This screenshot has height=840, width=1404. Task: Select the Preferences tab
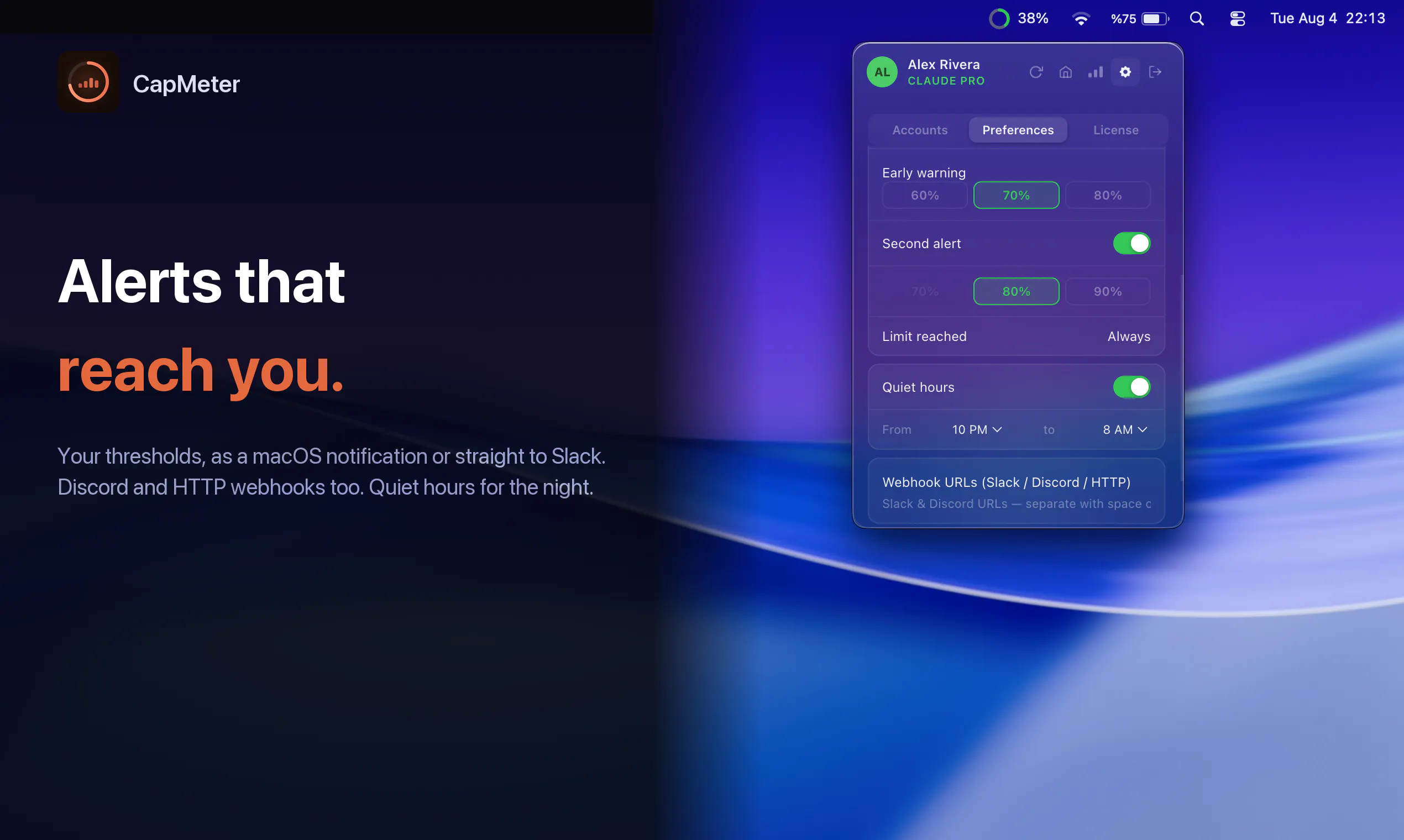[x=1018, y=130]
